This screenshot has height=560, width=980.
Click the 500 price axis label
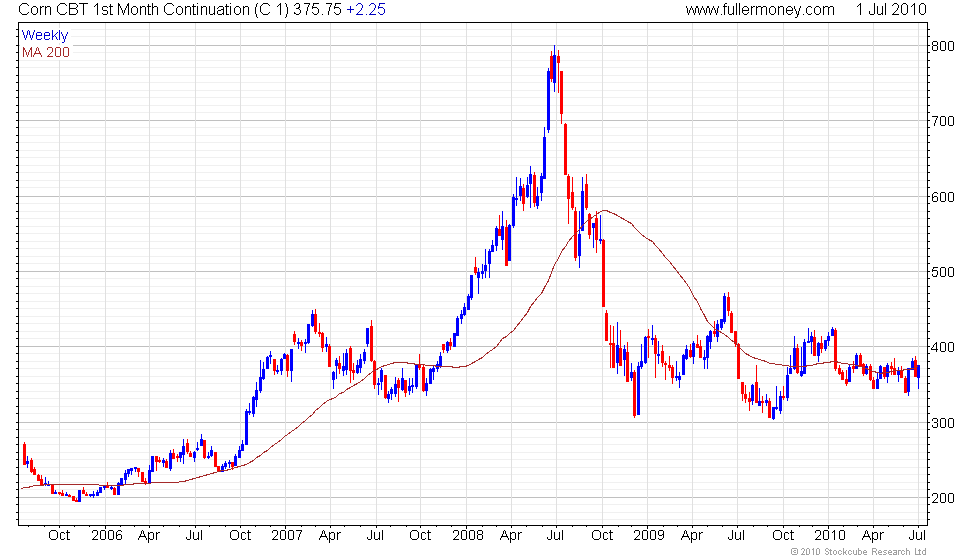[x=942, y=272]
